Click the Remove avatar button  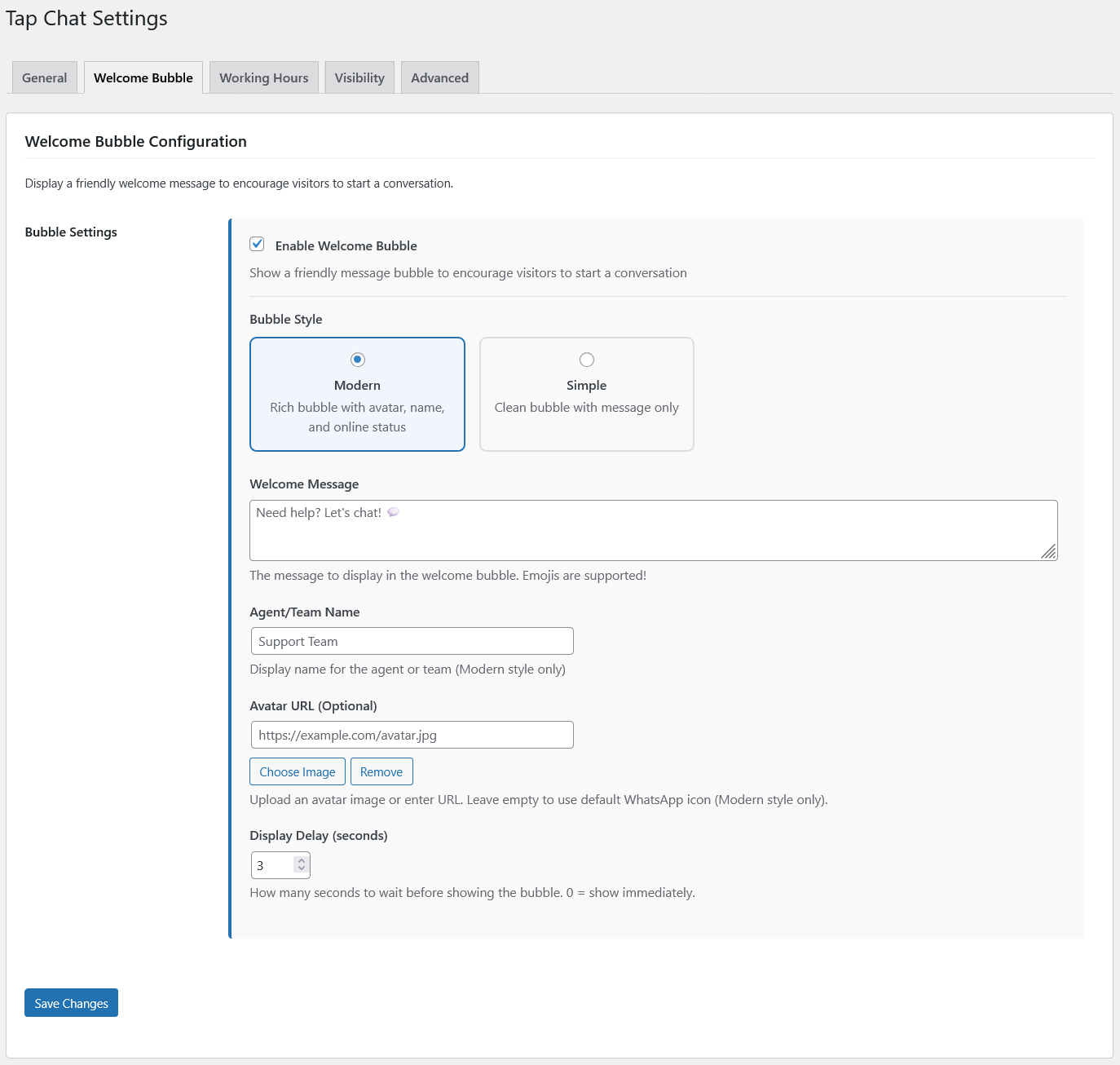(x=381, y=771)
